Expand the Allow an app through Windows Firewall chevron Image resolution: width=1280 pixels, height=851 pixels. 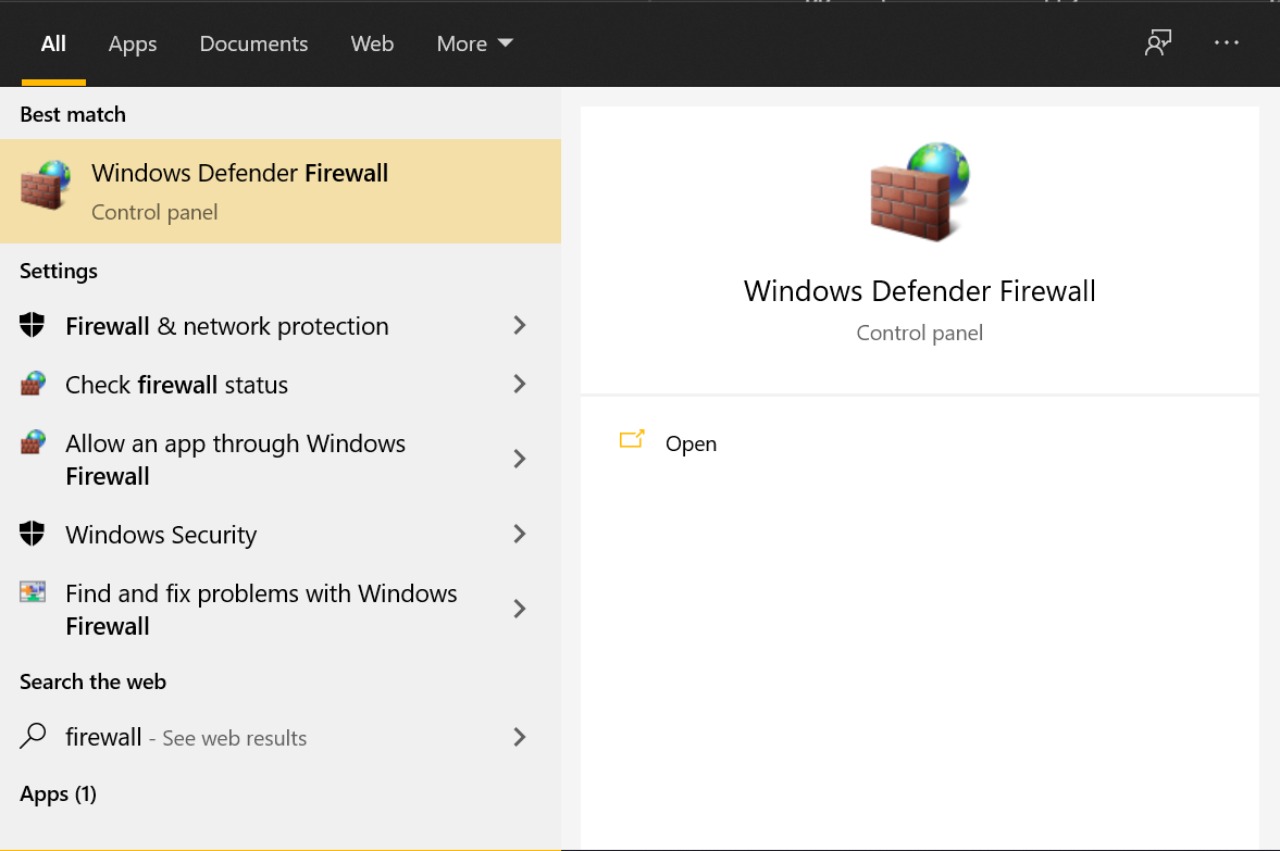pyautogui.click(x=519, y=459)
